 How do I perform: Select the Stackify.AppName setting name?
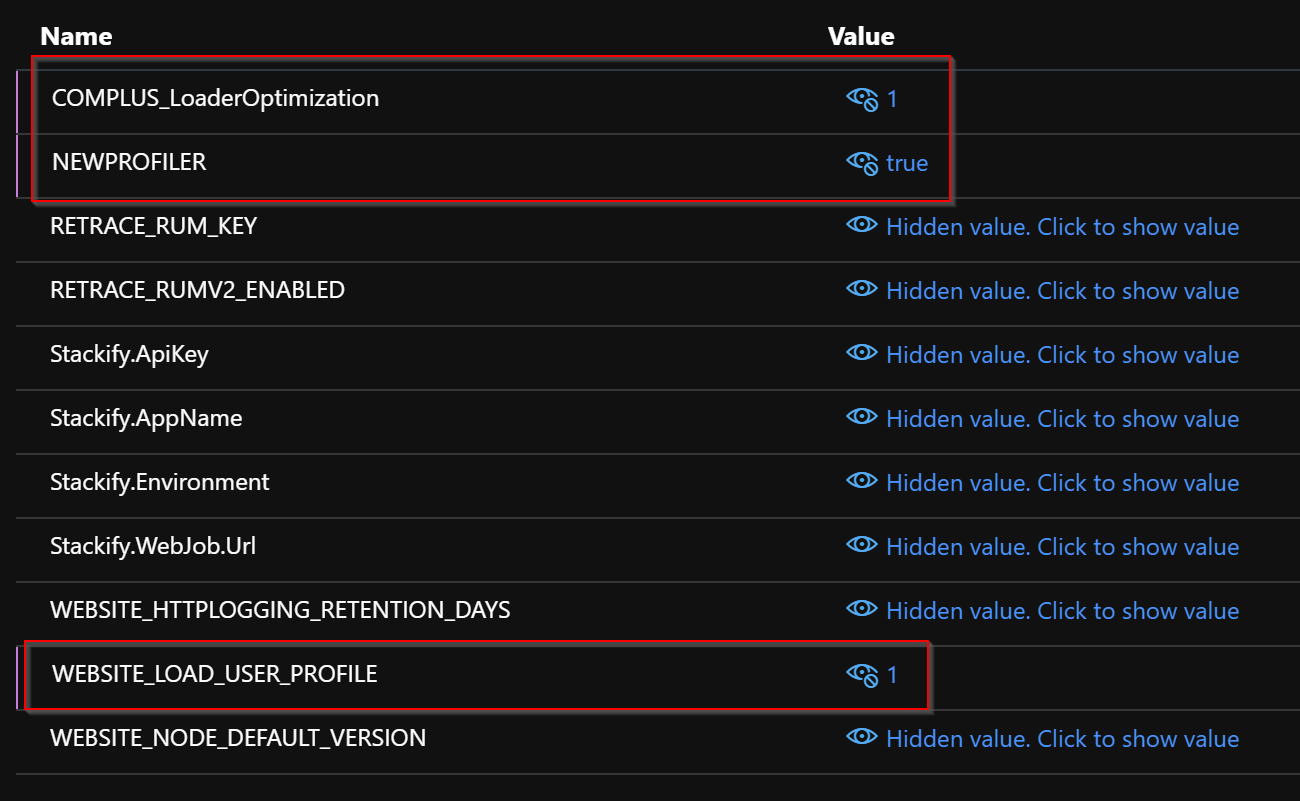click(x=146, y=418)
